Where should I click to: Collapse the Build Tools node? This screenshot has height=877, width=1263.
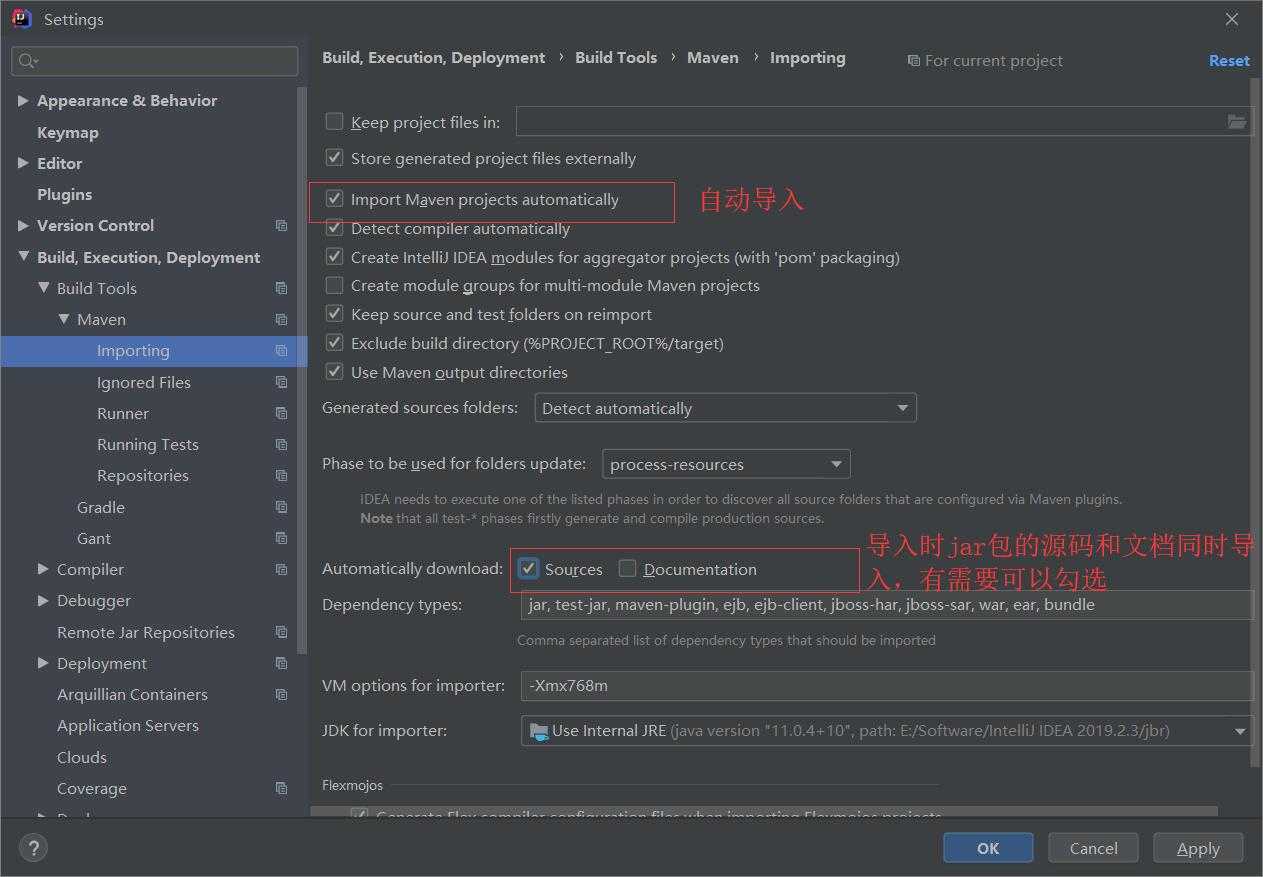(x=43, y=288)
